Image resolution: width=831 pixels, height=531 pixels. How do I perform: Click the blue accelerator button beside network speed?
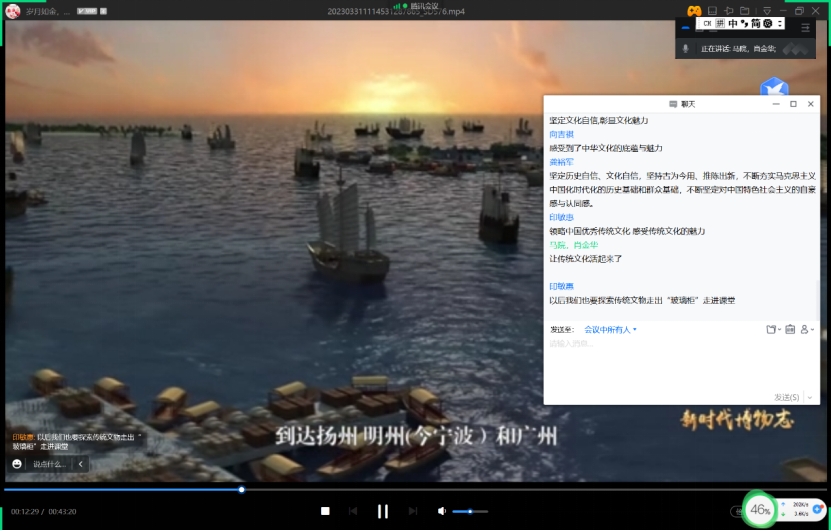pos(818,509)
